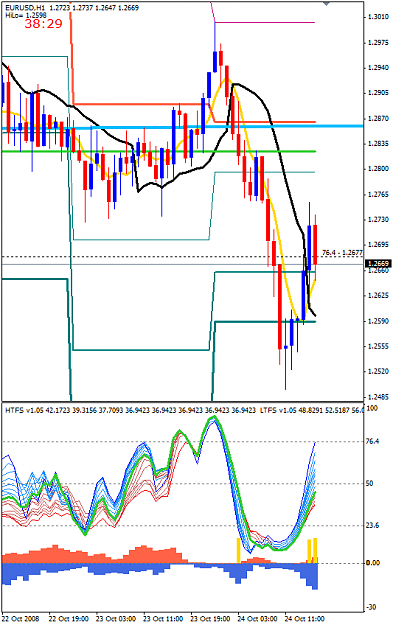Click the 24 Oct 11:00 time label
The image size is (393, 625).
pos(305,619)
